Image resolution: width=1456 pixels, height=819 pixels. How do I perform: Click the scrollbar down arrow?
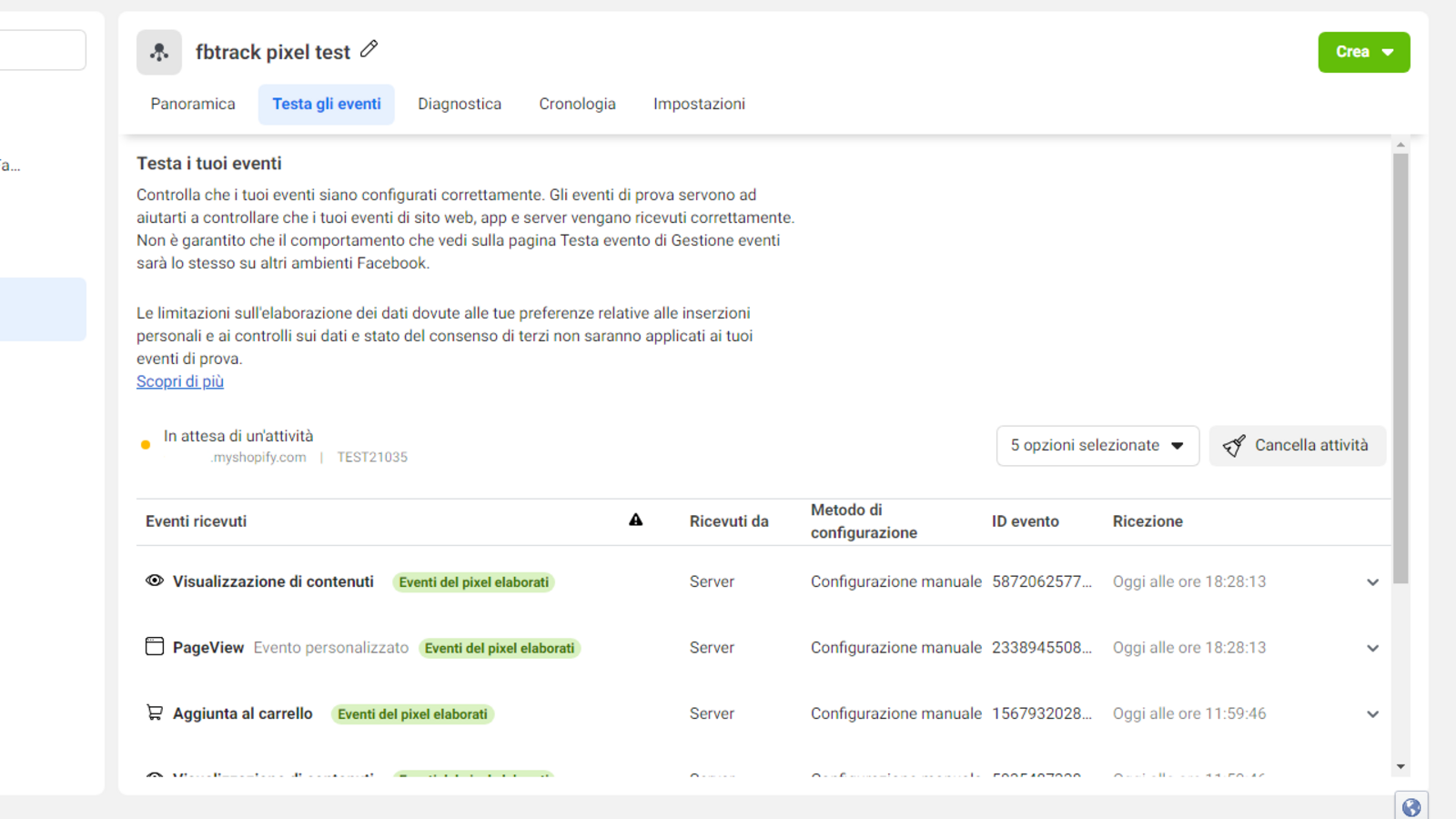click(x=1400, y=767)
